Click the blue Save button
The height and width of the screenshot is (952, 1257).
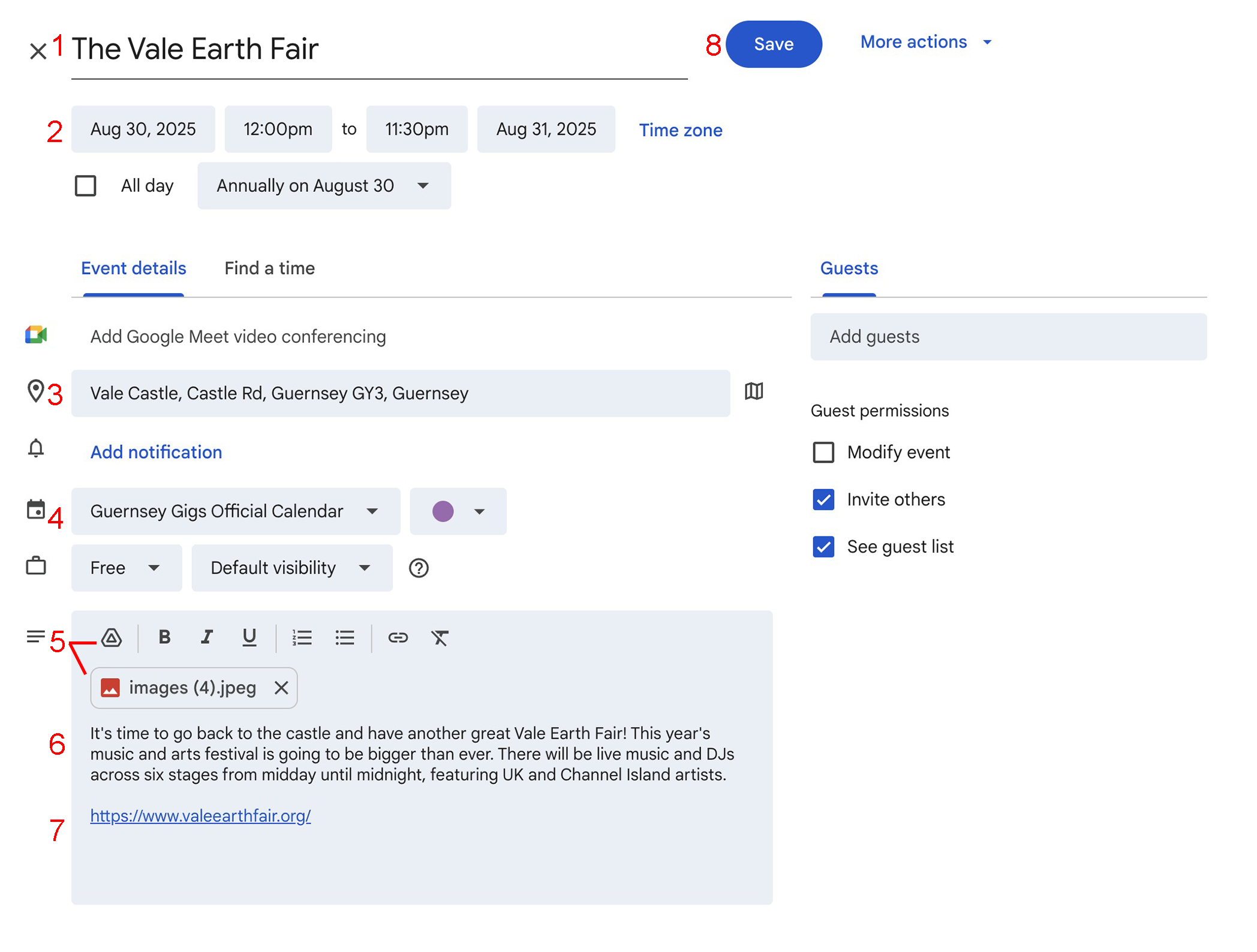[x=774, y=44]
